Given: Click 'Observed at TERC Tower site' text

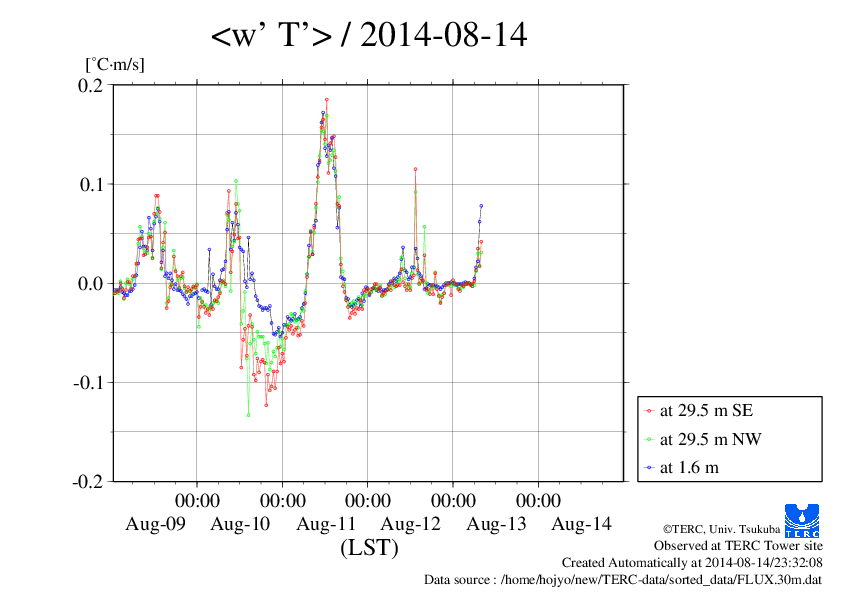Looking at the screenshot, I should pyautogui.click(x=738, y=546).
